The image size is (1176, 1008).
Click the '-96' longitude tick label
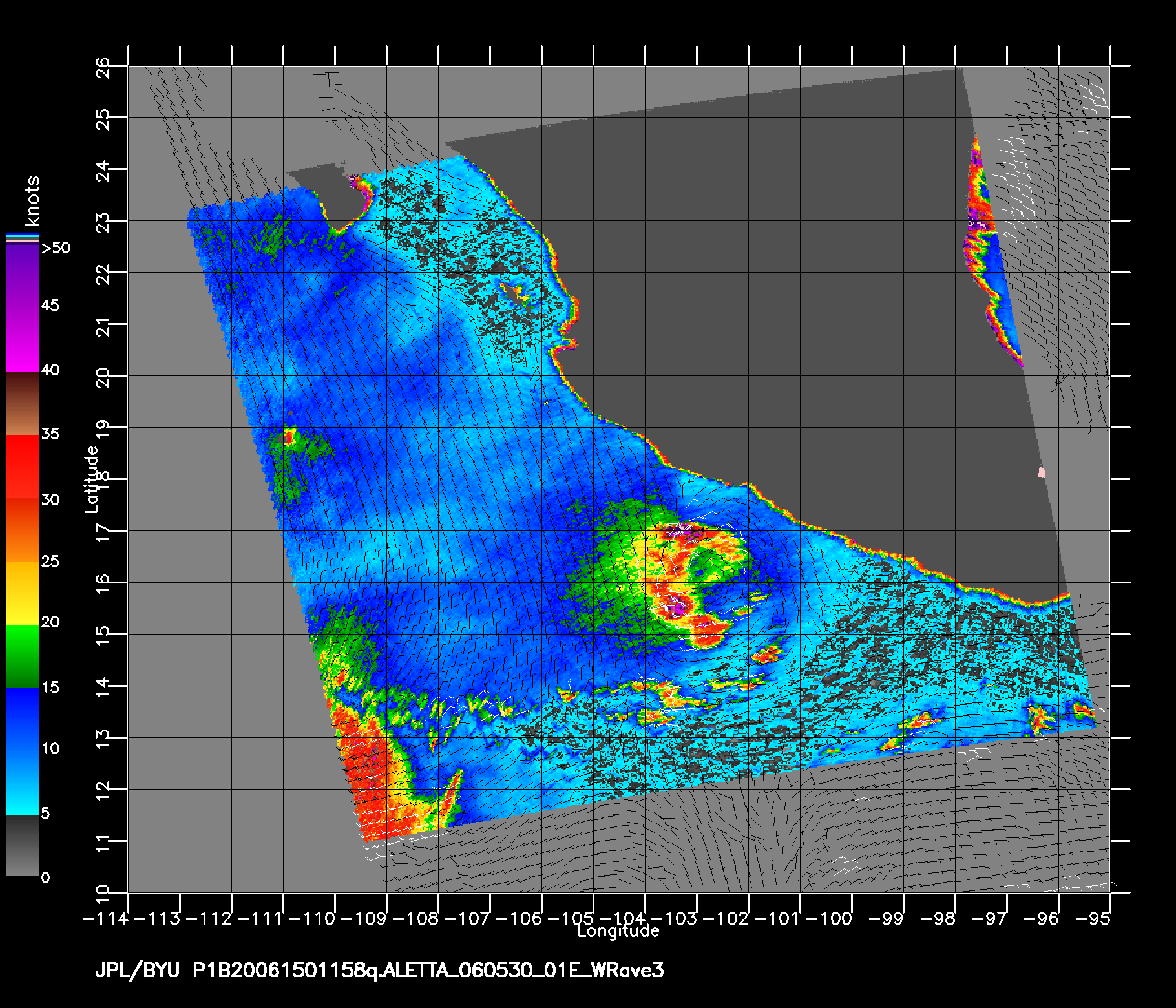pos(1042,919)
